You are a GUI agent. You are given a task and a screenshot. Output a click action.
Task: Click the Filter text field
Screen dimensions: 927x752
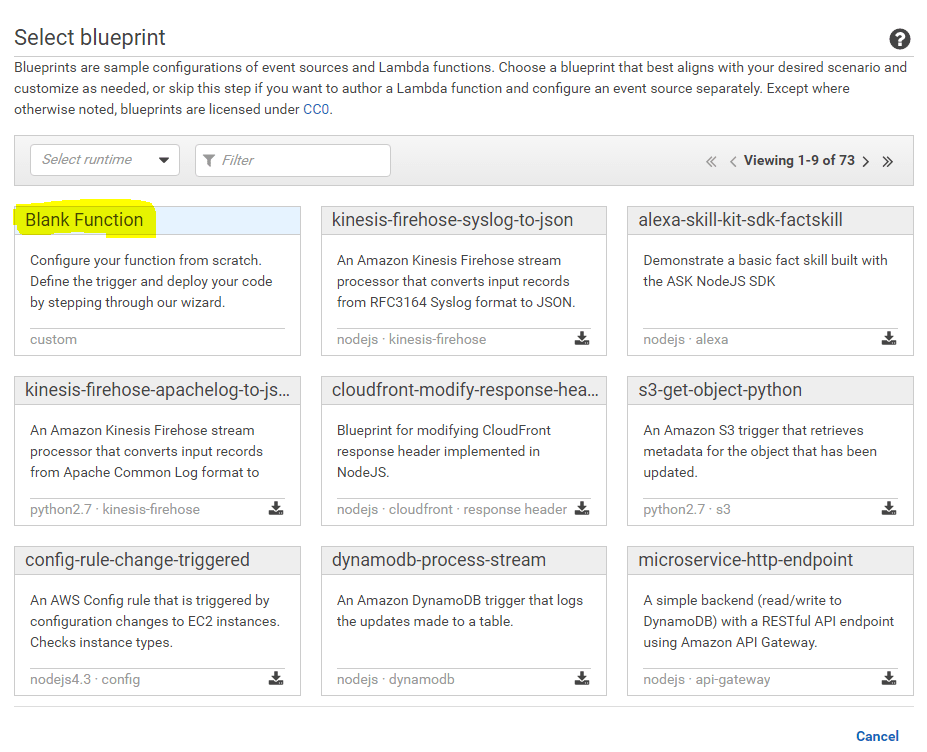coord(293,160)
